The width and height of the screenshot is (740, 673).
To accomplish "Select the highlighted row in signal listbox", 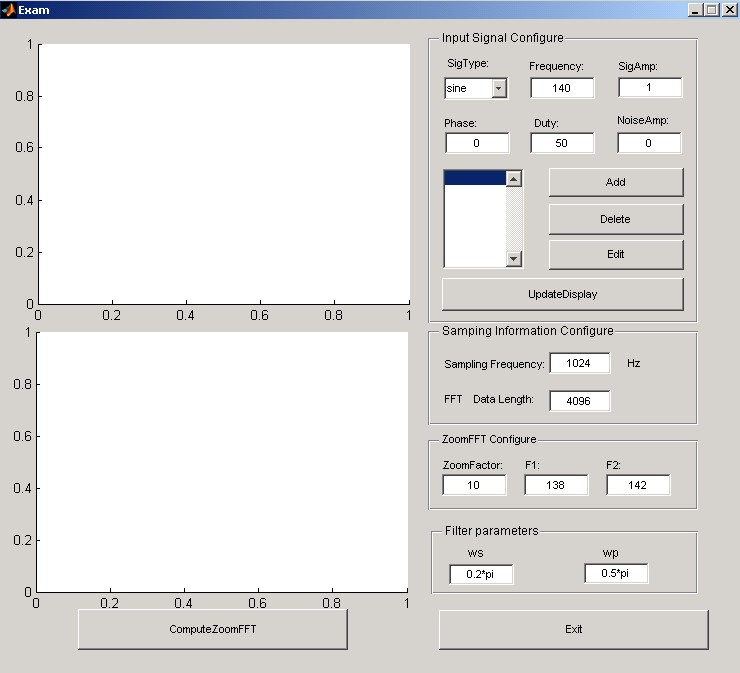I will (475, 178).
